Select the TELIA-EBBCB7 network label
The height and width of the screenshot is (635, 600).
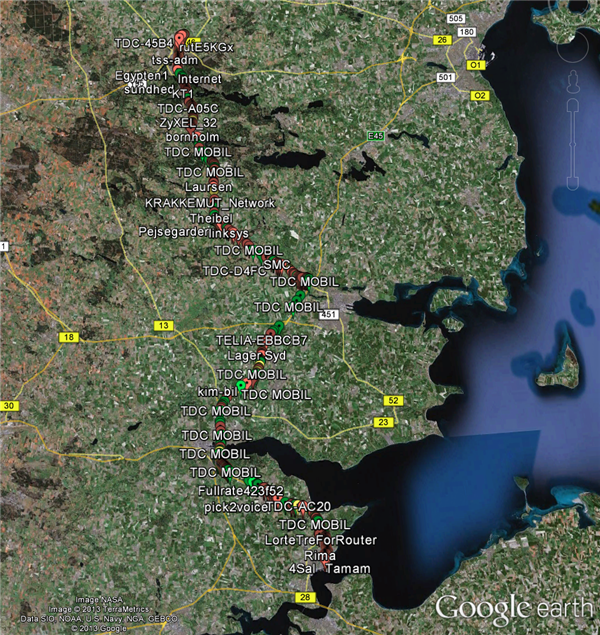[x=262, y=341]
